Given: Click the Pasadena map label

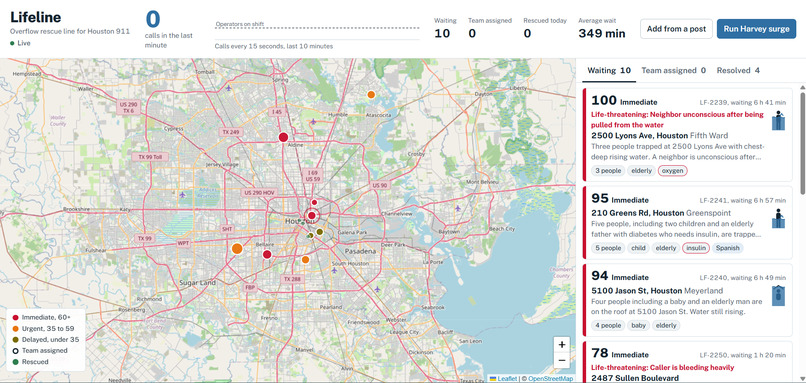Looking at the screenshot, I should pos(360,251).
